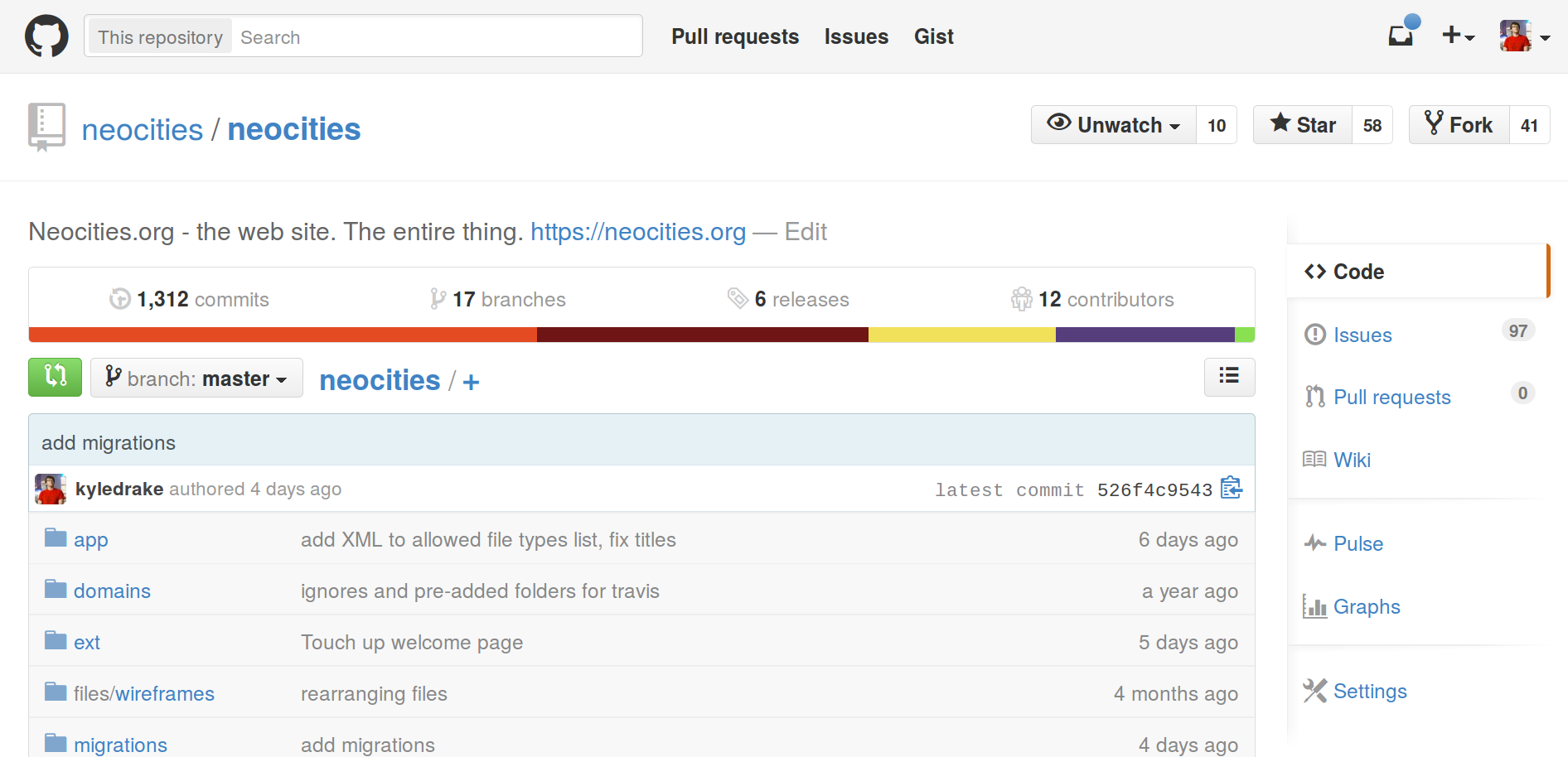
Task: Click the purple language bar segment
Action: click(x=1145, y=335)
